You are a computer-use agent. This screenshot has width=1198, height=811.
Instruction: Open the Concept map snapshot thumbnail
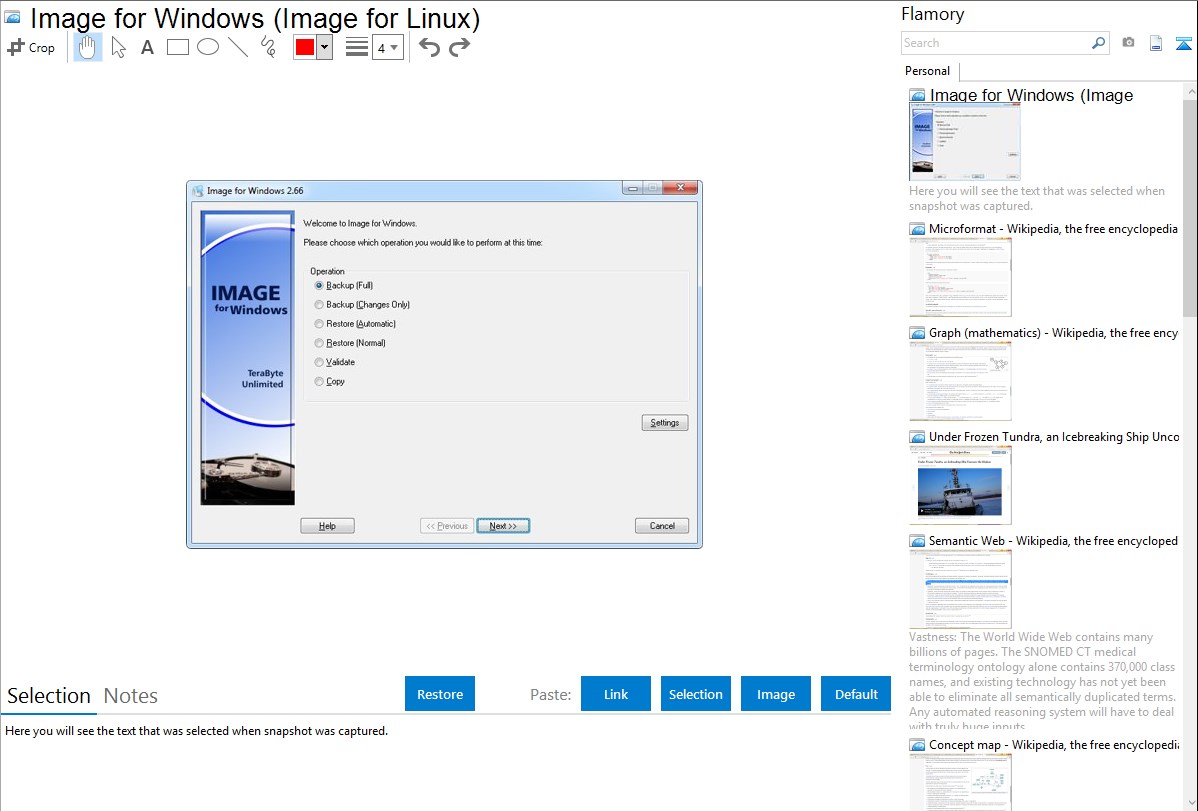coord(960,782)
